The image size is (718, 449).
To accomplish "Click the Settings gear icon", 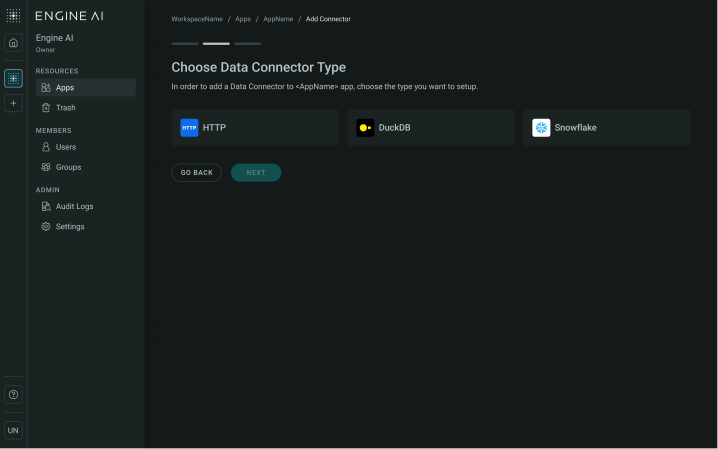I will (x=46, y=227).
